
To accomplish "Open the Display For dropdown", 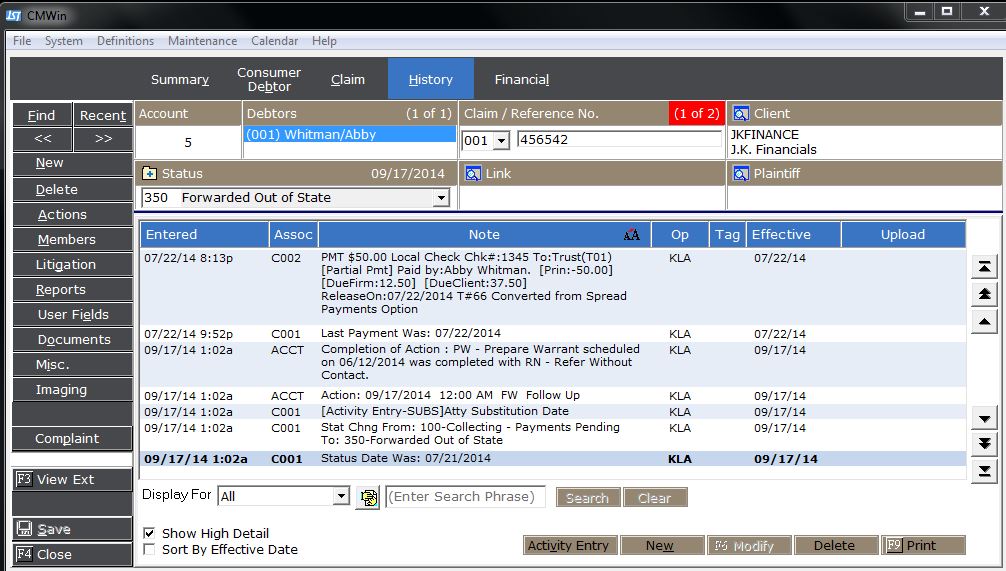I will 340,497.
